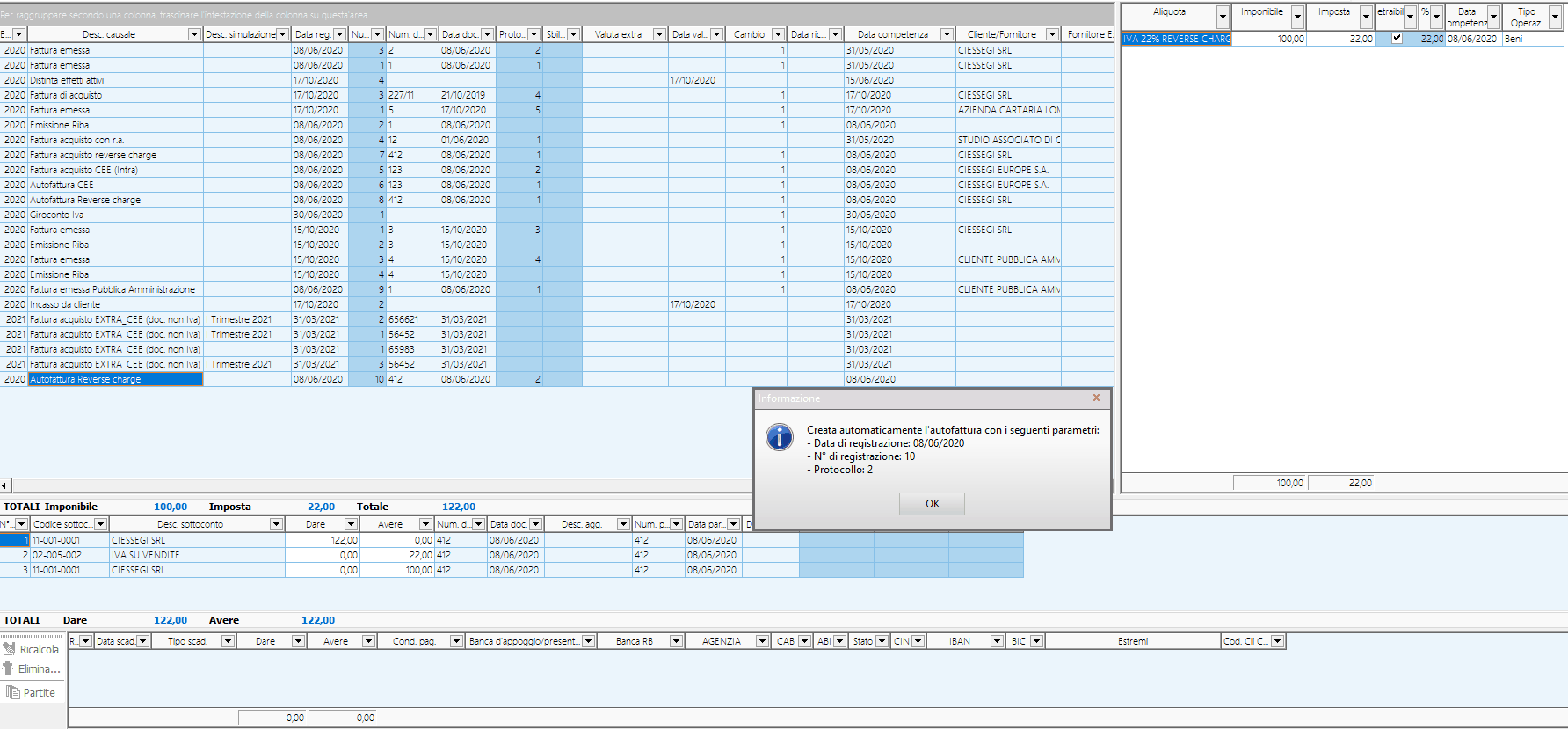Screen dimensions: 1568x730
Task: Open the Partite button
Action: (32, 692)
